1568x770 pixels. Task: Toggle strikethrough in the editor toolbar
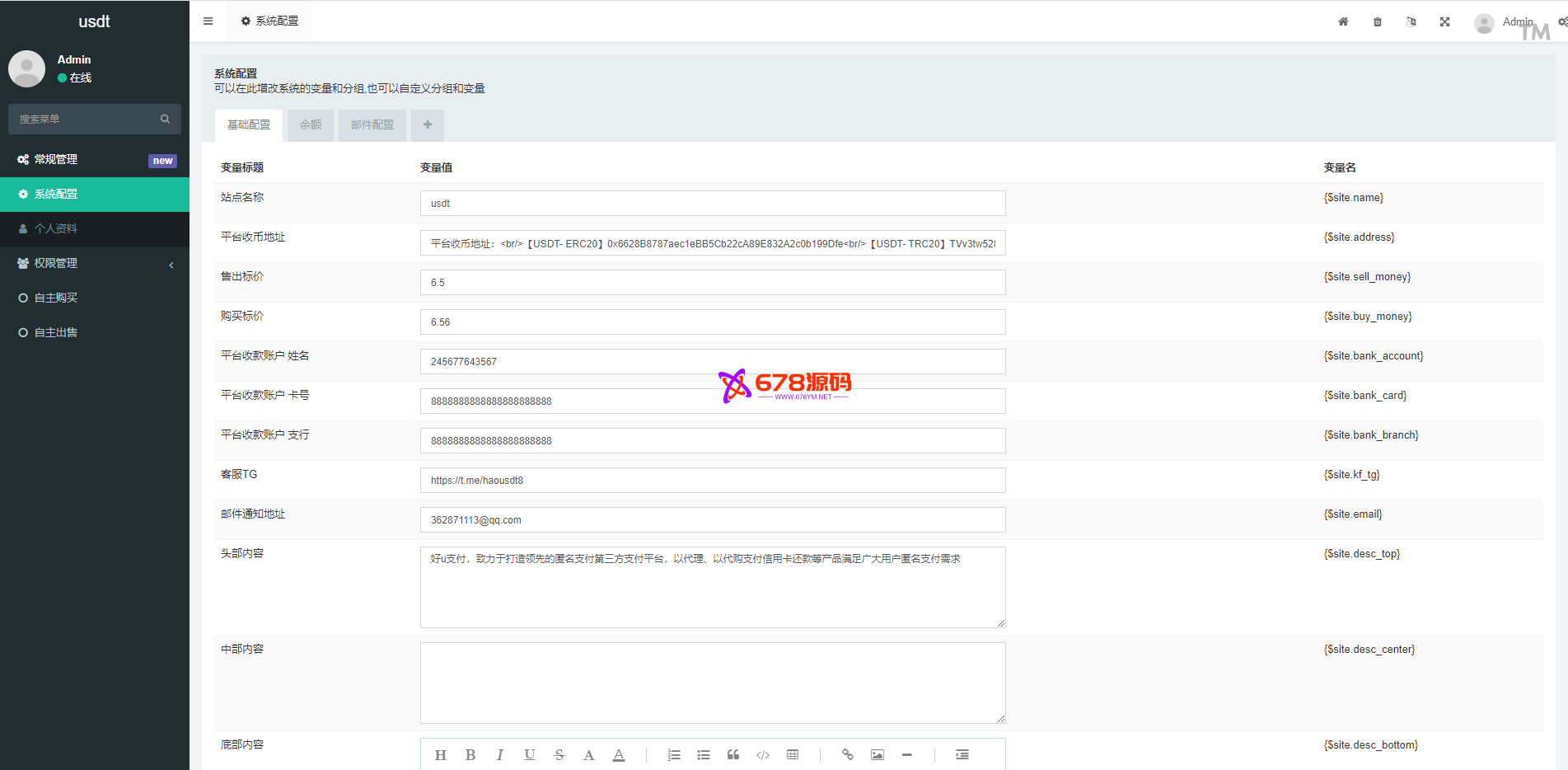559,755
